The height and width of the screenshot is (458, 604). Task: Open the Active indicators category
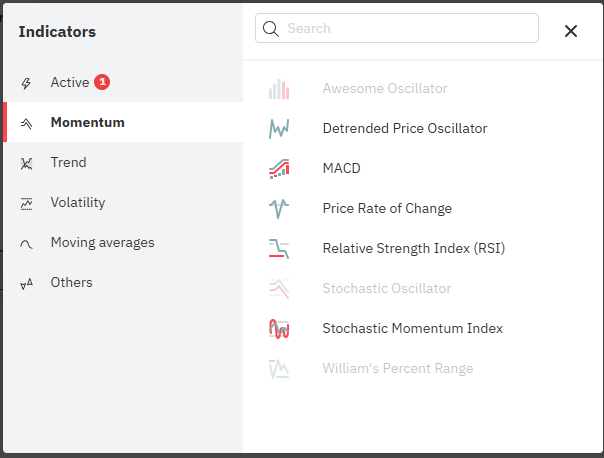70,82
